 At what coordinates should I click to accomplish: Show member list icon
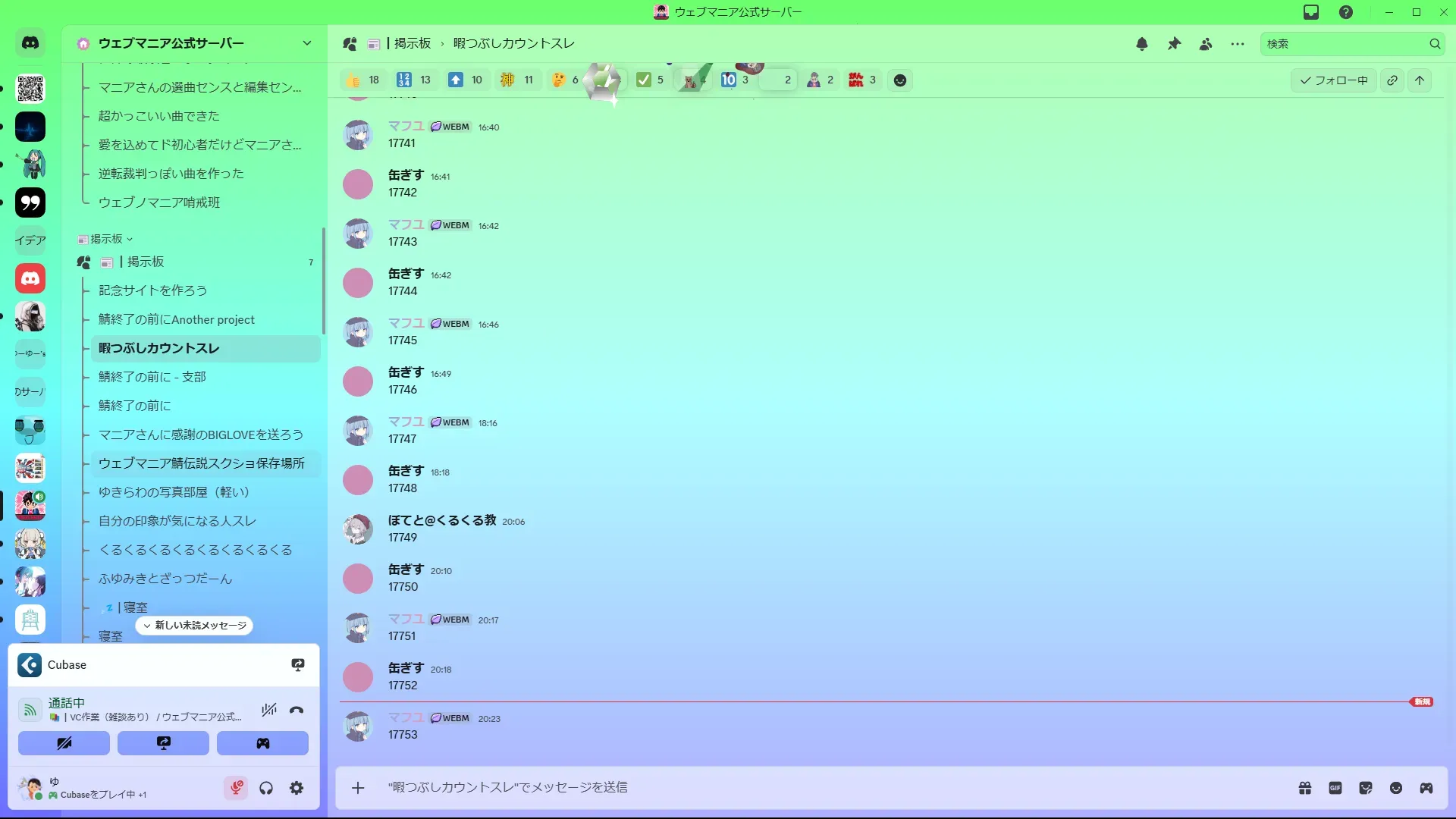point(1206,44)
